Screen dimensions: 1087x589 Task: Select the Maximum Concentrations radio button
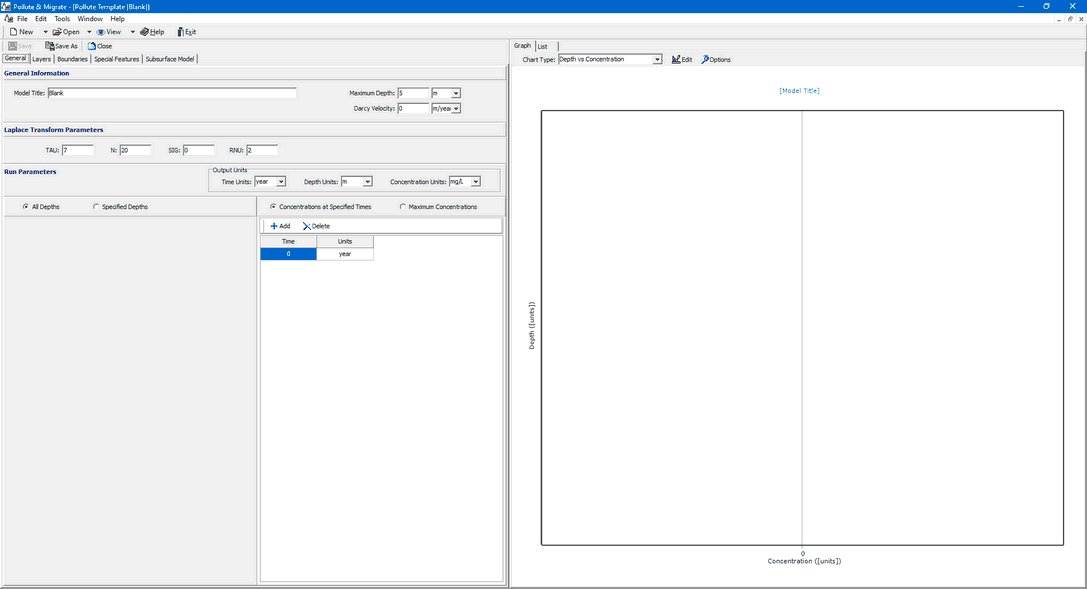coord(403,207)
